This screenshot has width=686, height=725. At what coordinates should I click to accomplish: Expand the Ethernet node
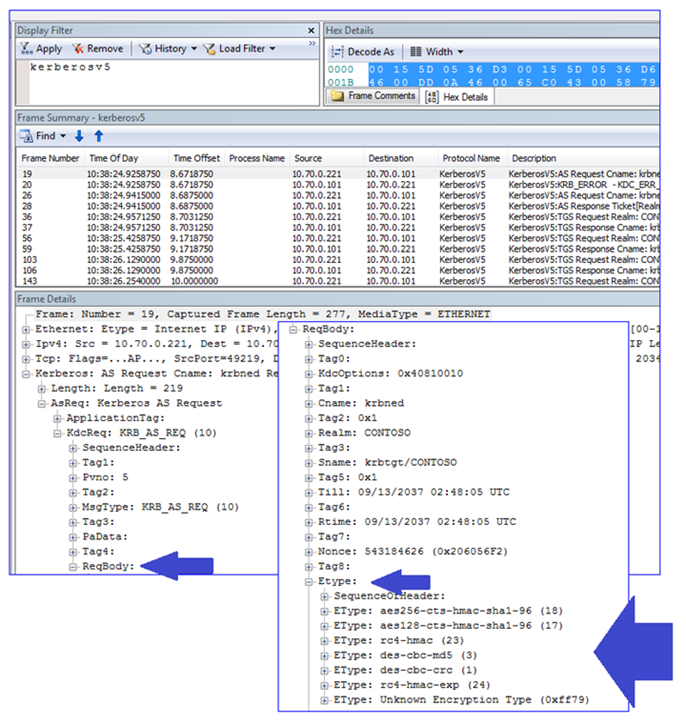(x=26, y=329)
